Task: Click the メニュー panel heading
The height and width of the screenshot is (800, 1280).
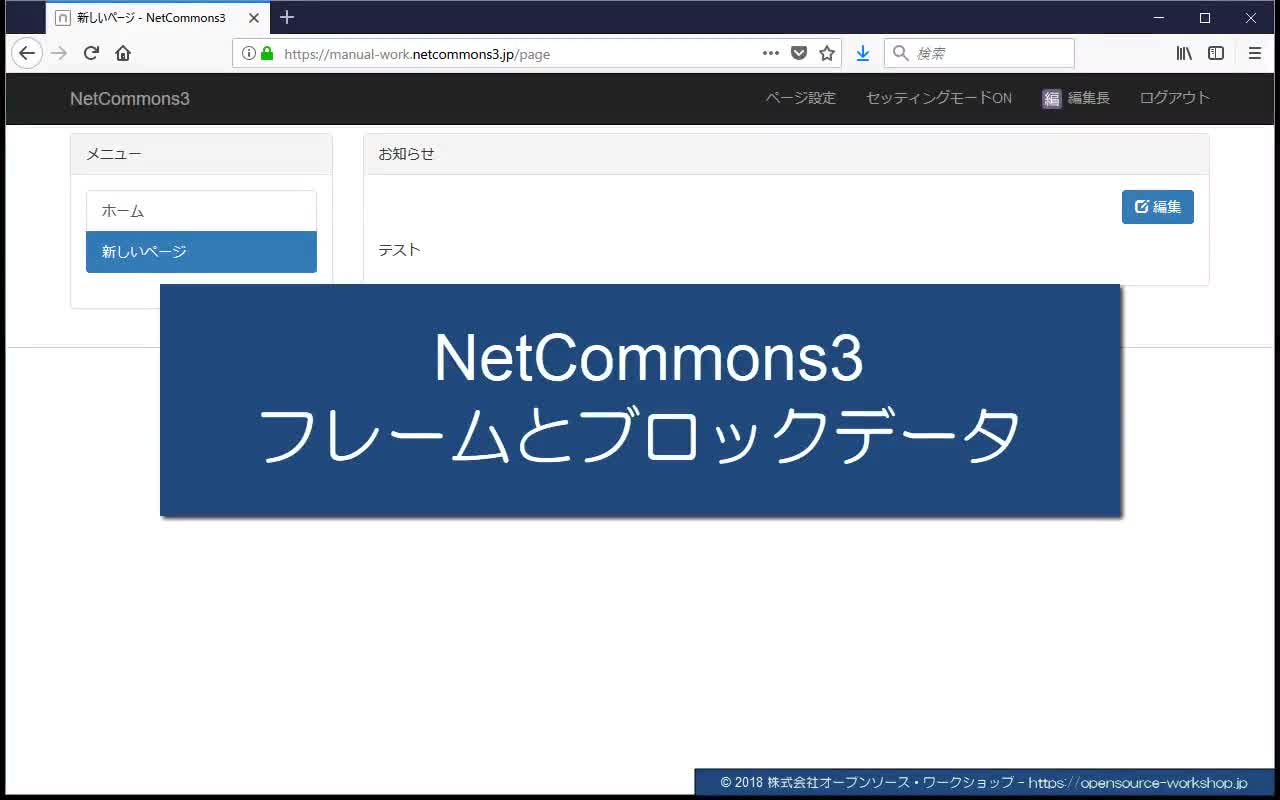Action: tap(201, 154)
